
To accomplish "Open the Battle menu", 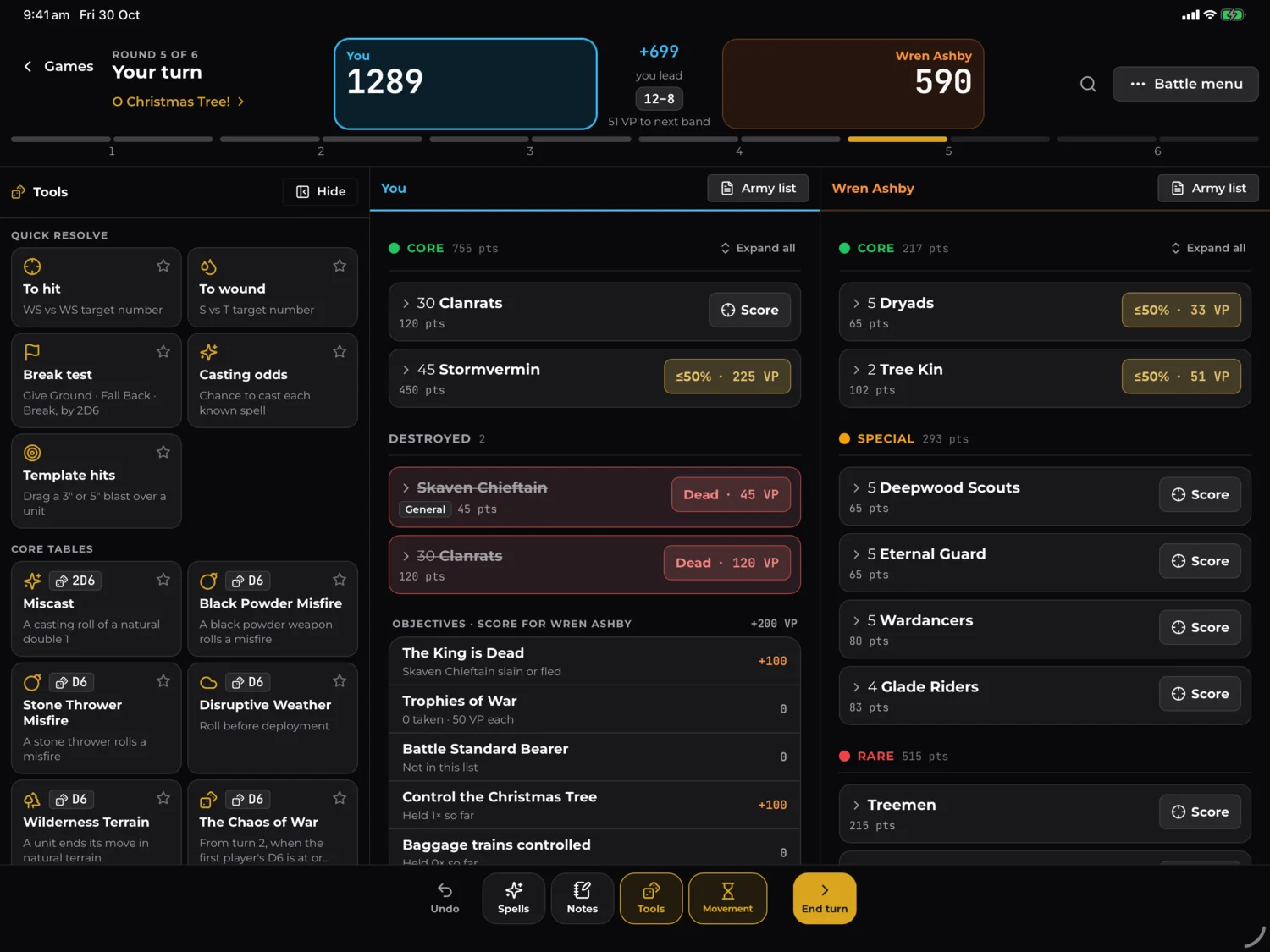I will 1185,84.
